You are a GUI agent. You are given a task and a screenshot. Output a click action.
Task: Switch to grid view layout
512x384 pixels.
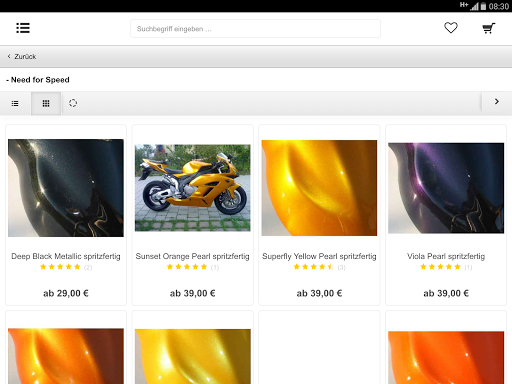point(46,103)
